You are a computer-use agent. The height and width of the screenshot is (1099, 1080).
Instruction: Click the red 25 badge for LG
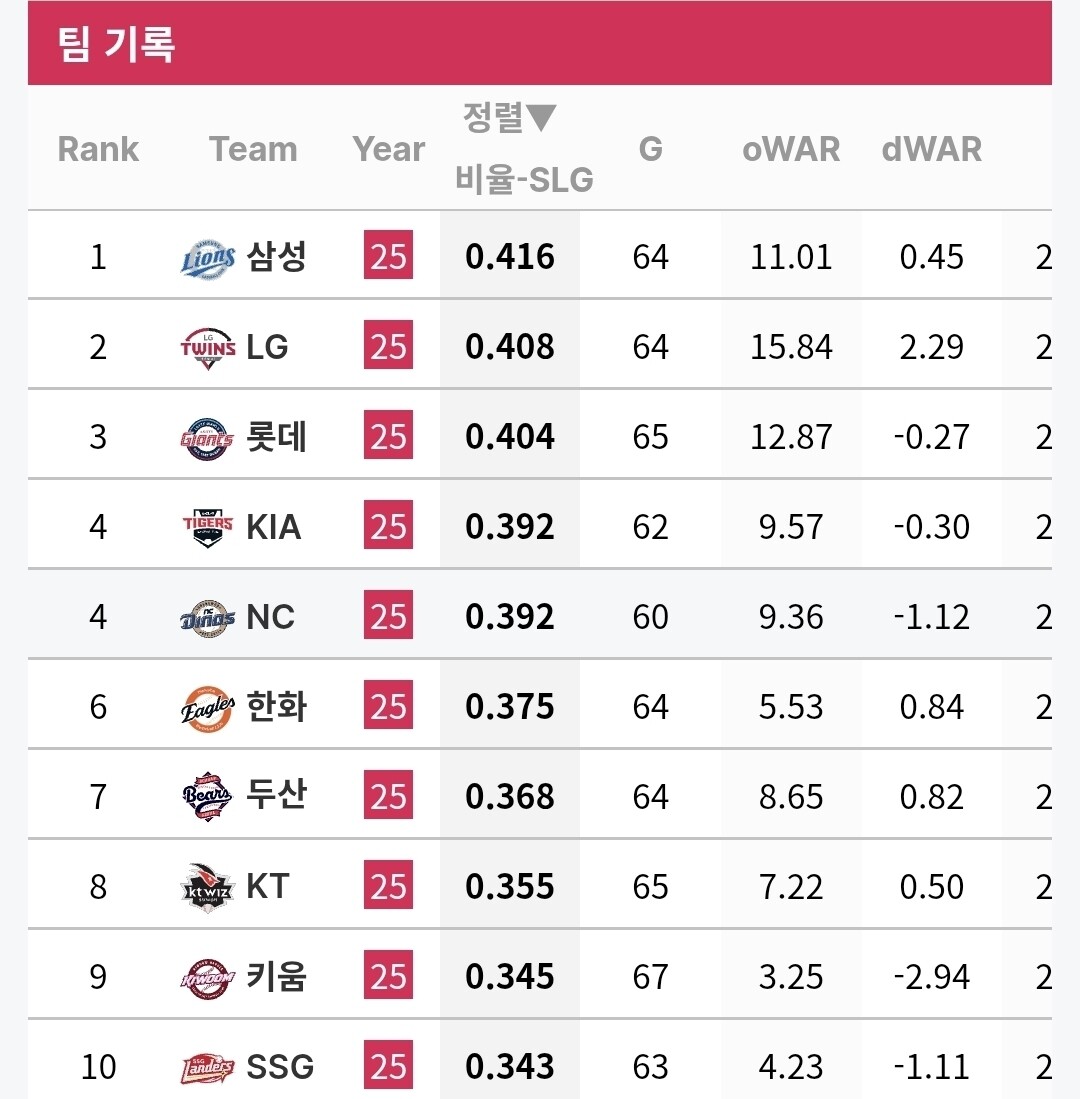click(388, 348)
